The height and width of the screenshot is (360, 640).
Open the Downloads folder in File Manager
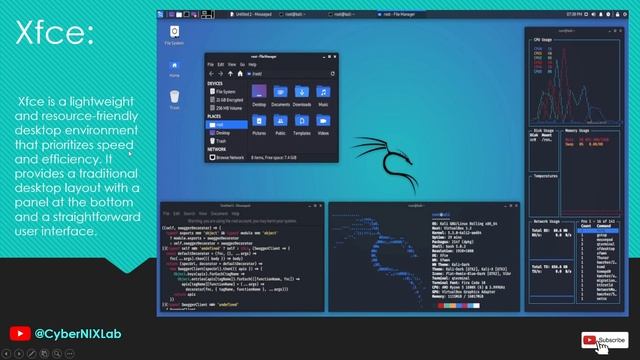[x=302, y=96]
